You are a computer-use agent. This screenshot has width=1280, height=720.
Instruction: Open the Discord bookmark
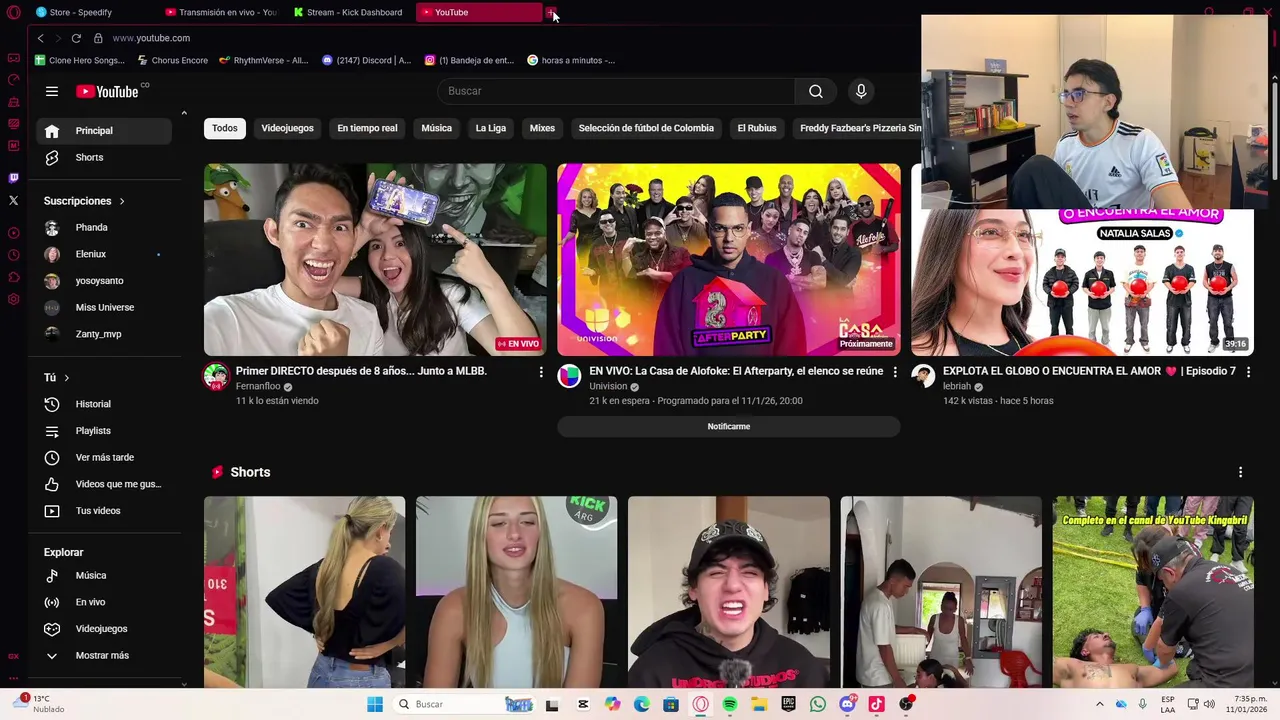[366, 60]
